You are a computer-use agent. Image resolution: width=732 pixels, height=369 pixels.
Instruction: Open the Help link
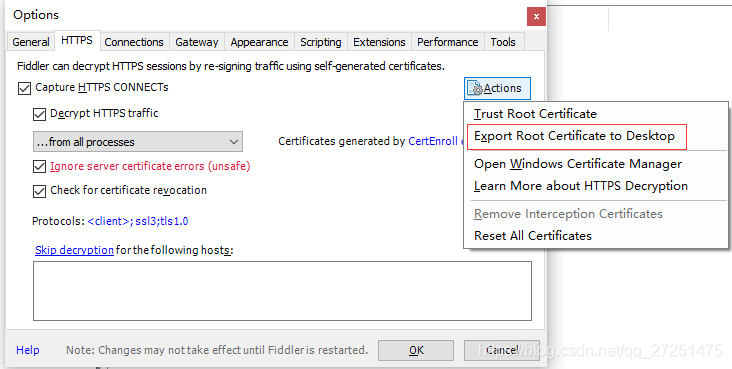(28, 350)
